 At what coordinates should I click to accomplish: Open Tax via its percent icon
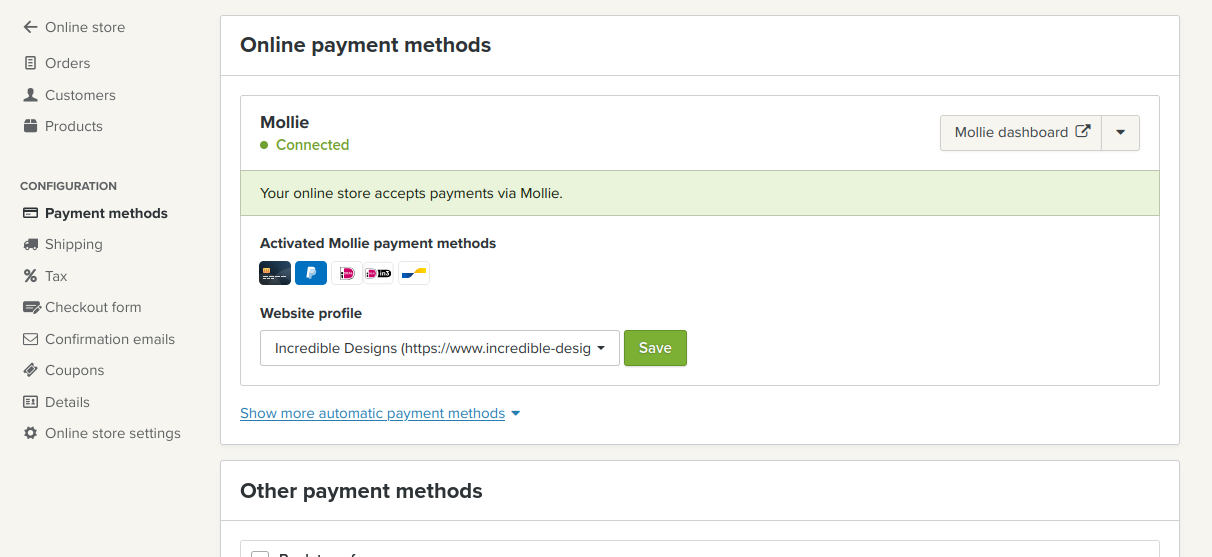tap(30, 276)
